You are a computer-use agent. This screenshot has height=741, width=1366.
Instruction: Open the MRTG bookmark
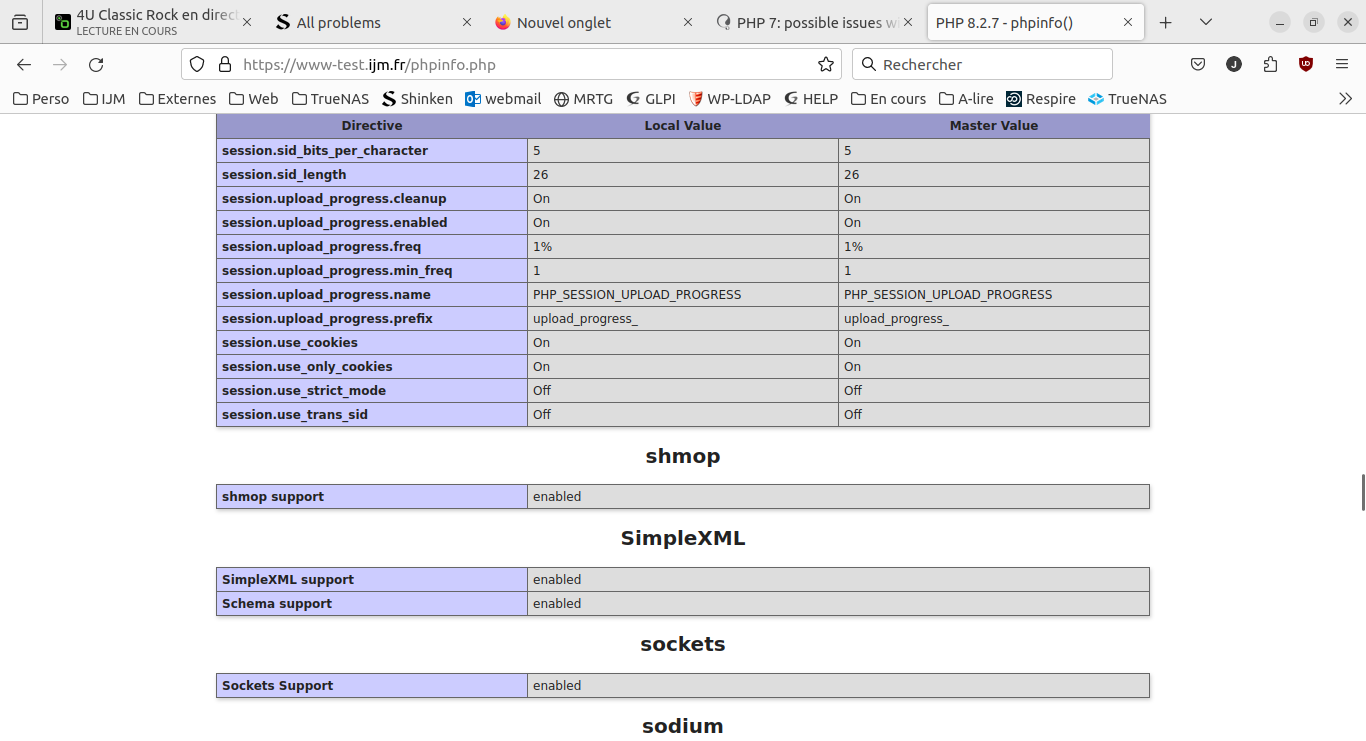click(x=583, y=99)
